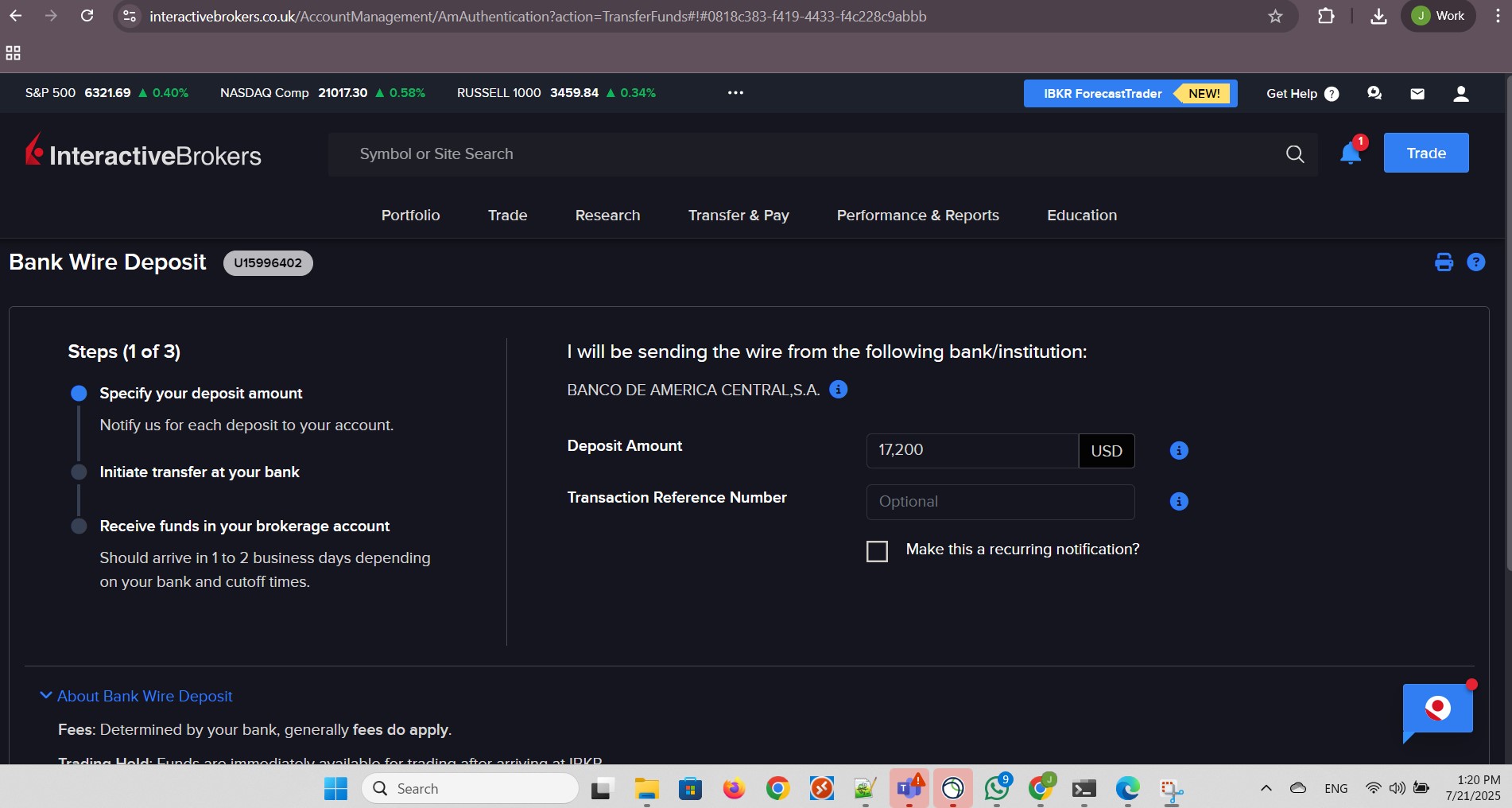Click info icon next to Deposit Amount

point(1179,451)
